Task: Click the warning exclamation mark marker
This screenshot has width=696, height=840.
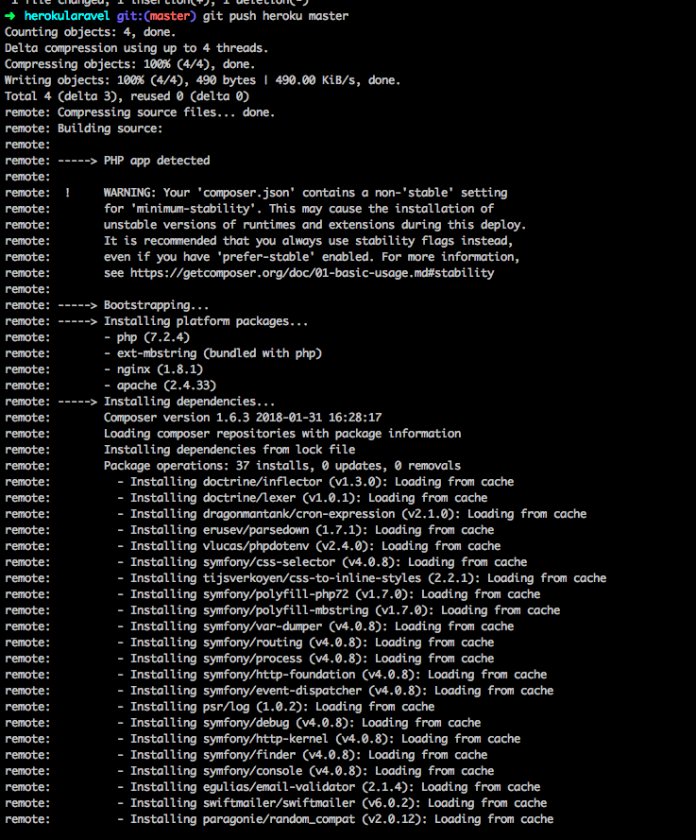Action: pyautogui.click(x=67, y=193)
